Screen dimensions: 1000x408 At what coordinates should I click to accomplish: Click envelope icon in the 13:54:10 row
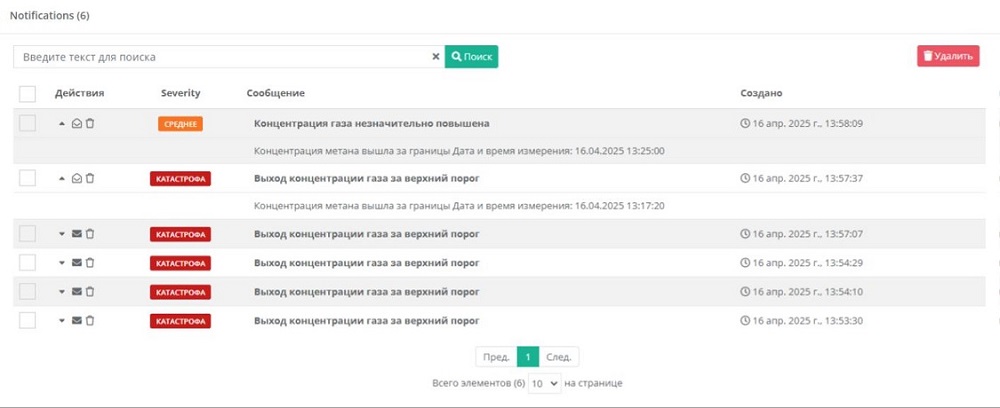pyautogui.click(x=77, y=292)
